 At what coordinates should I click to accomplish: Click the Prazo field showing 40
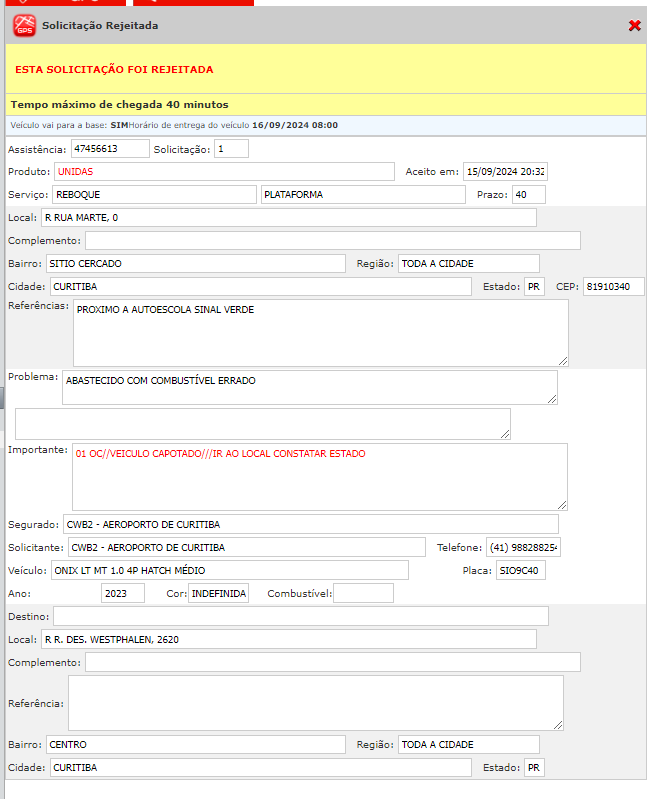click(528, 195)
